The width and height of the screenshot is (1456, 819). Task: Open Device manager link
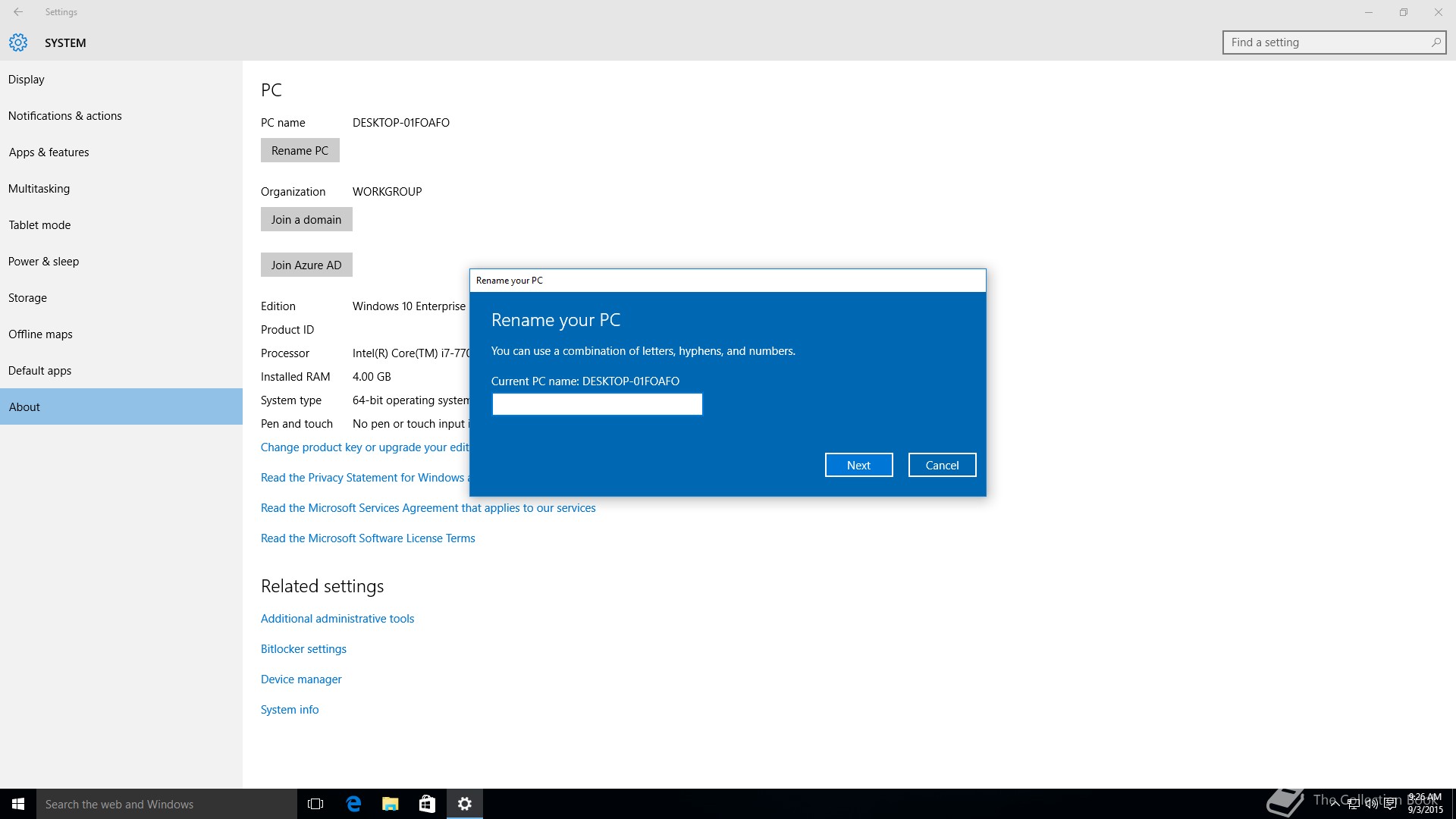(301, 679)
